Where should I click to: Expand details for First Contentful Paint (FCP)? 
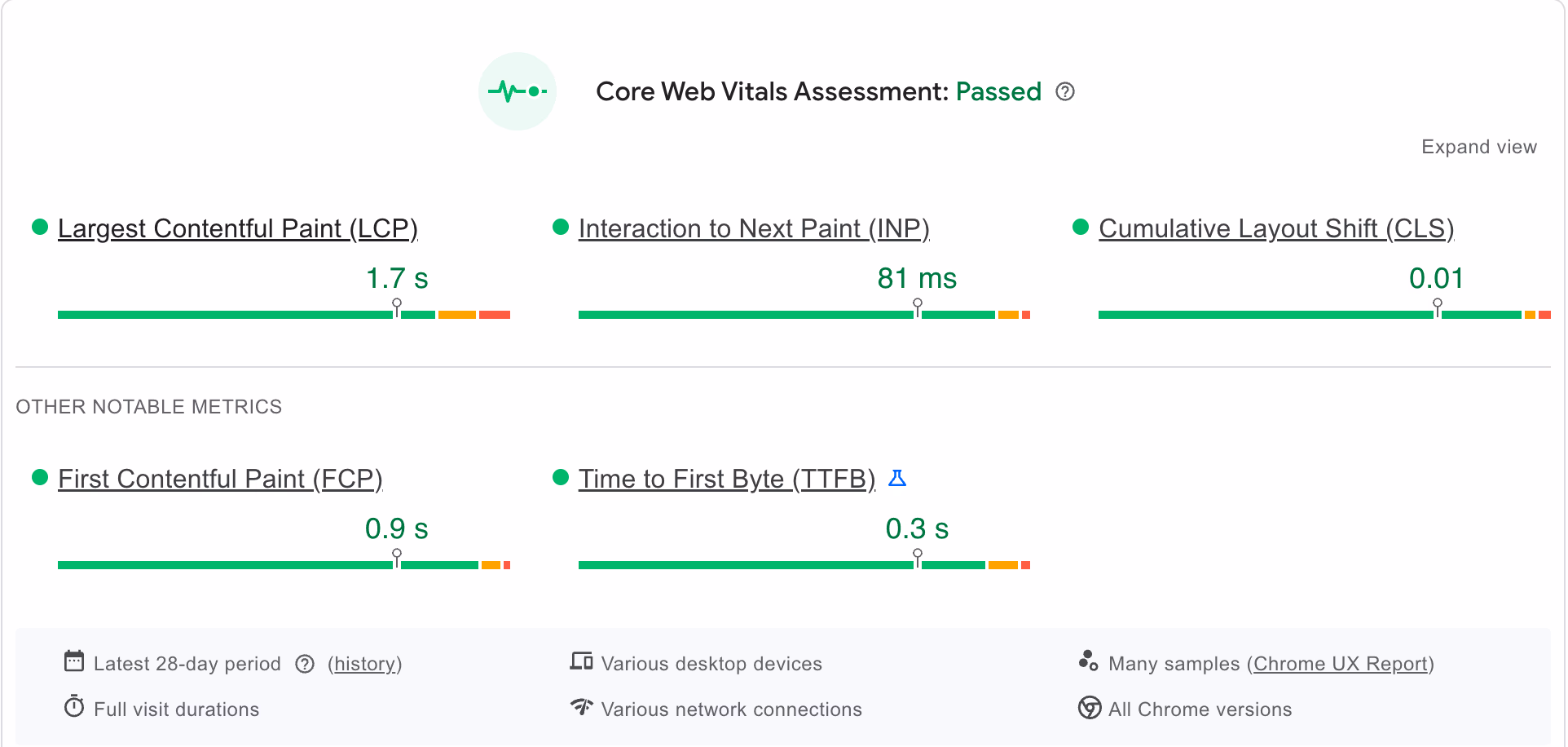point(220,479)
